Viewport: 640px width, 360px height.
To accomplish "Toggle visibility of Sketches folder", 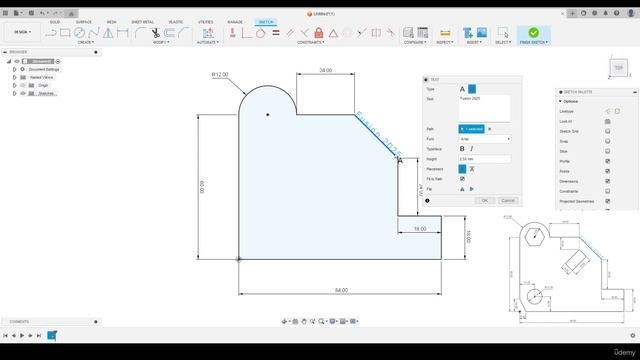I will click(x=23, y=93).
